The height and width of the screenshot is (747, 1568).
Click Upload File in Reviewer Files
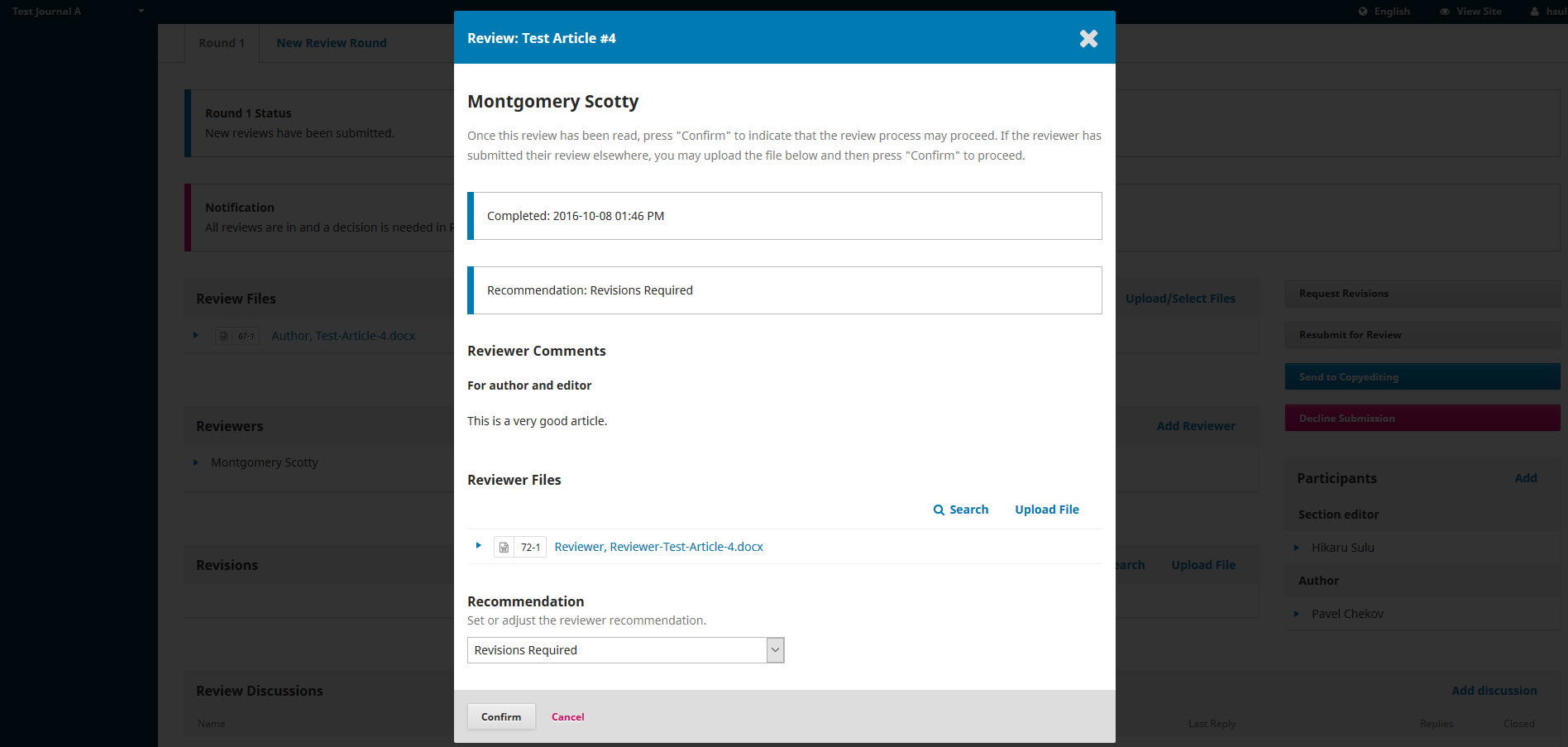pos(1046,510)
